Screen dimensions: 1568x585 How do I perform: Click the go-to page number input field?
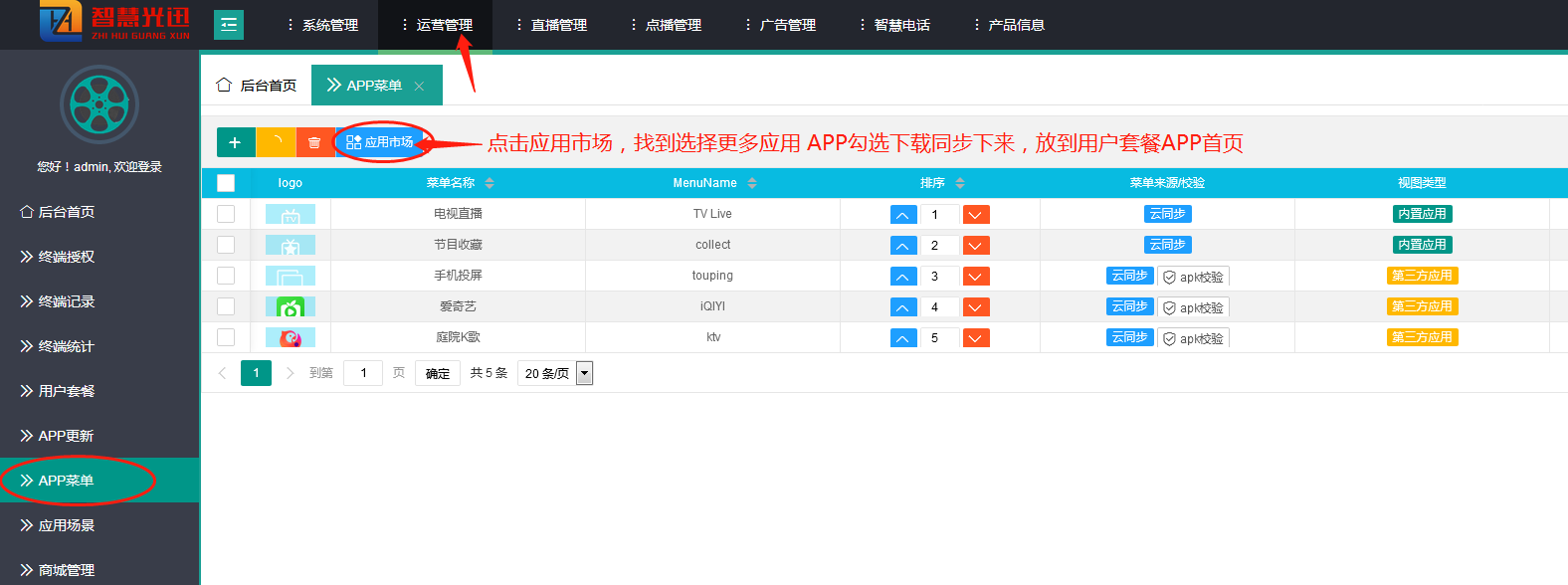tap(363, 373)
